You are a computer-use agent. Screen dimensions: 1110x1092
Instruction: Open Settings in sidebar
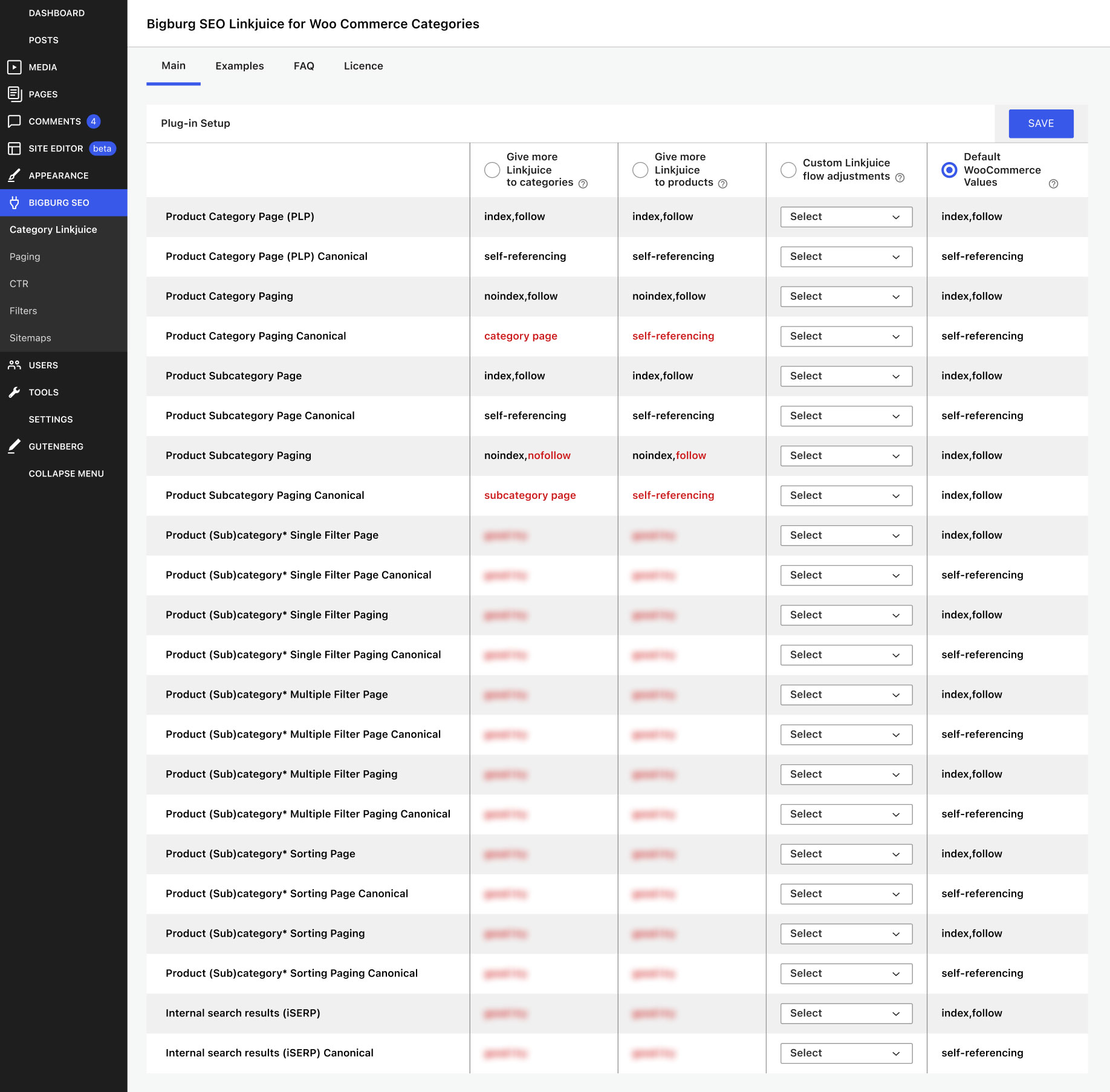click(51, 420)
